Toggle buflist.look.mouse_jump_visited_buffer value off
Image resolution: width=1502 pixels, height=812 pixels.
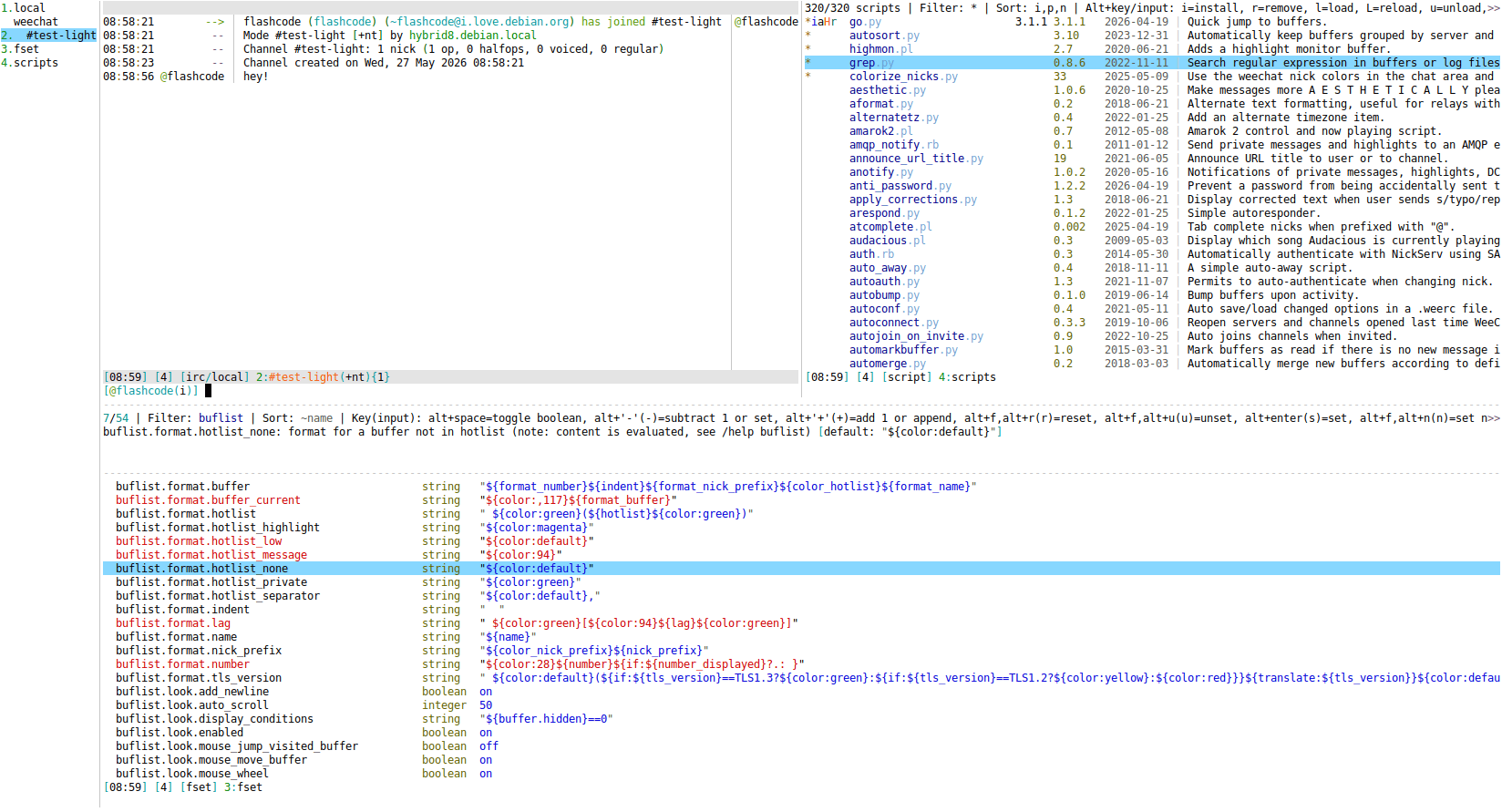pos(489,746)
